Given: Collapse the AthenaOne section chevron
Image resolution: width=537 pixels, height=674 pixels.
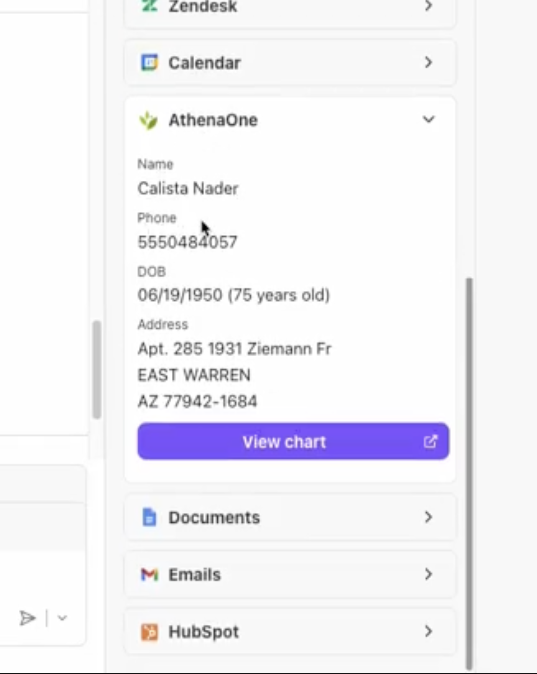Looking at the screenshot, I should pos(429,119).
